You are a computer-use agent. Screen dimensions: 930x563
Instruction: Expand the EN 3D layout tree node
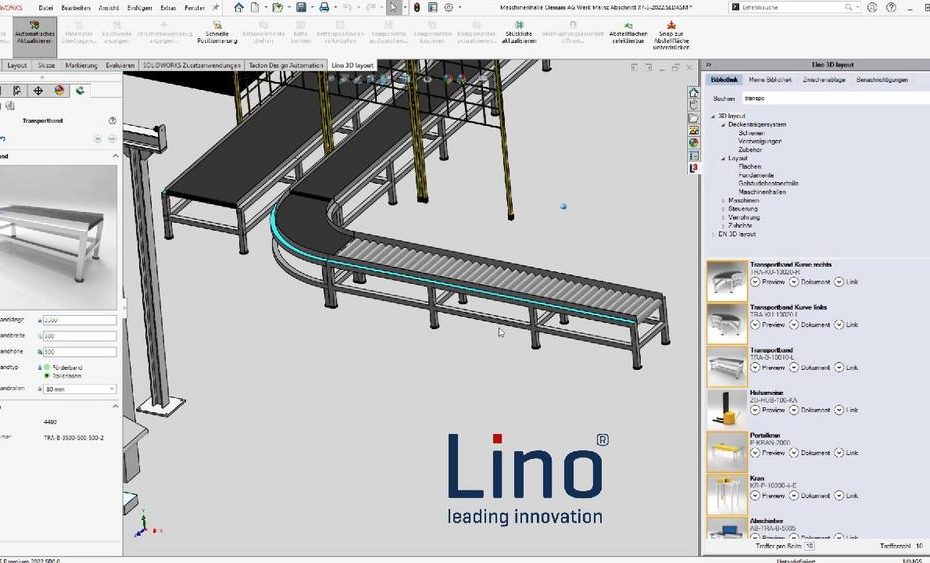tap(714, 234)
